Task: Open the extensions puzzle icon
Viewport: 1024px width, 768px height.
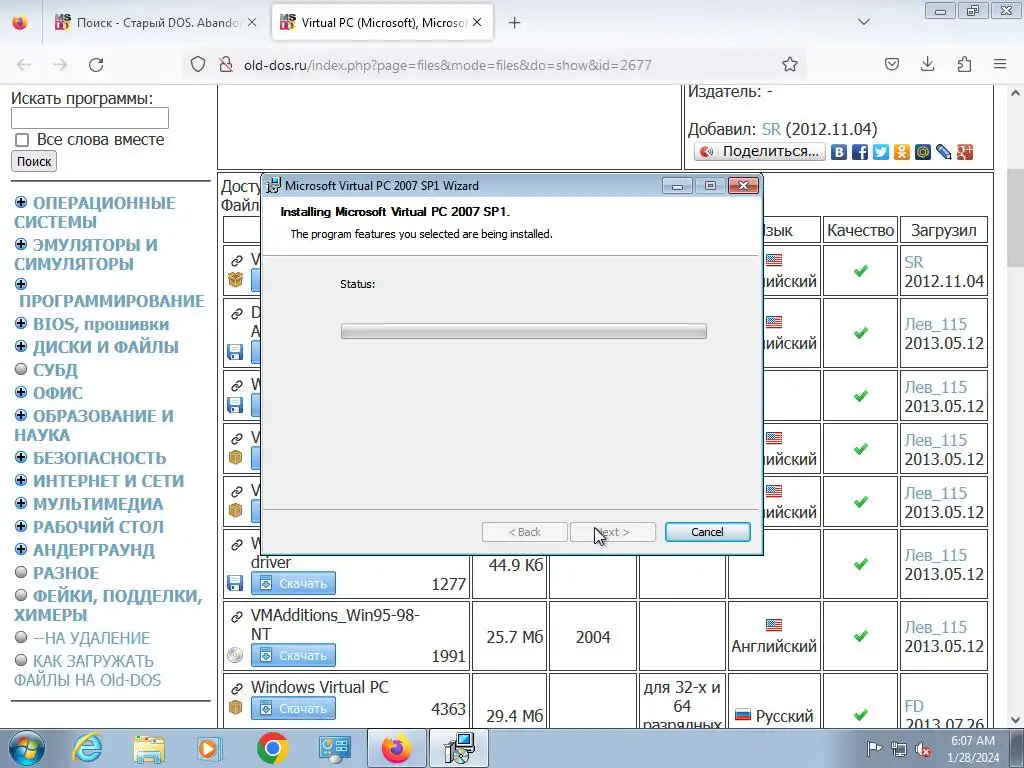Action: pos(964,65)
